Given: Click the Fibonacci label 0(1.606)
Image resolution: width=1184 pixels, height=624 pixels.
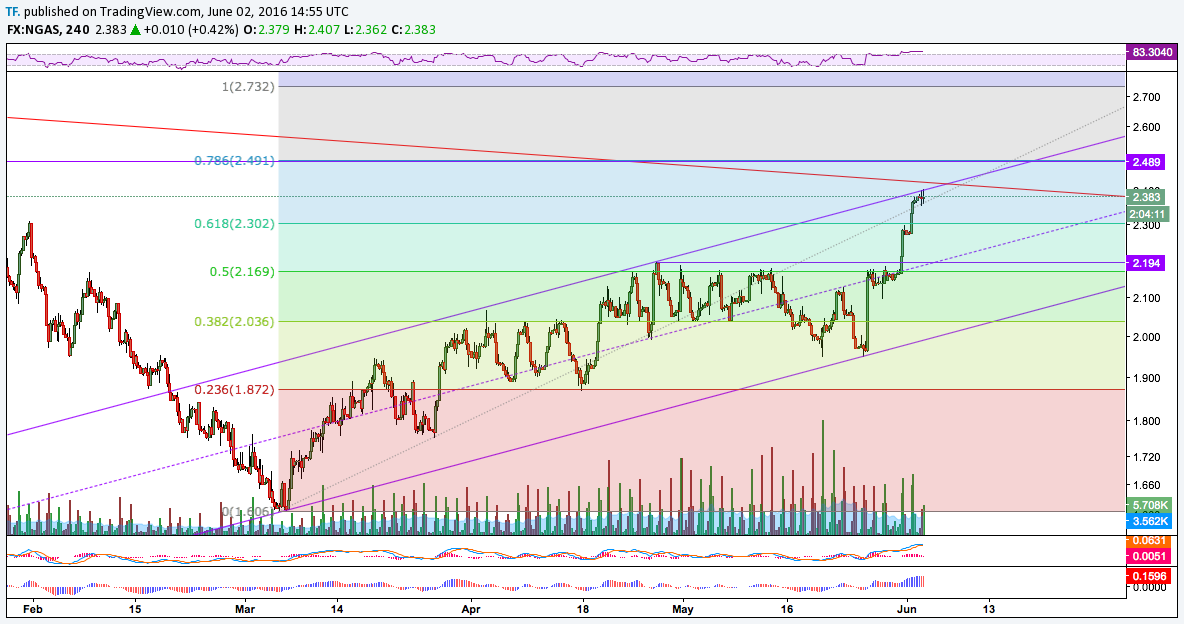Looking at the screenshot, I should tap(248, 511).
